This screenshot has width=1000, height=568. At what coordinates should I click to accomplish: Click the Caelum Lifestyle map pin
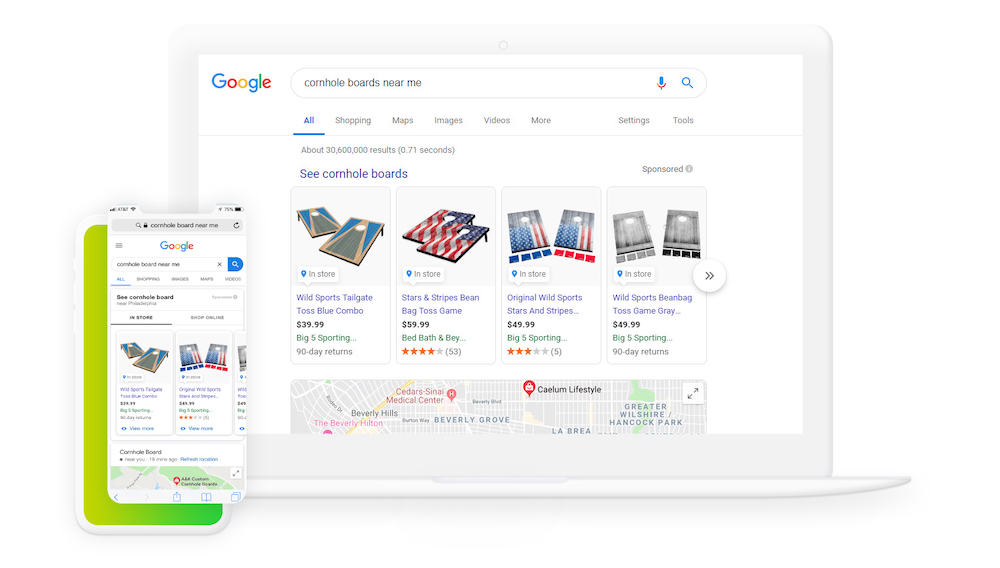pos(529,388)
